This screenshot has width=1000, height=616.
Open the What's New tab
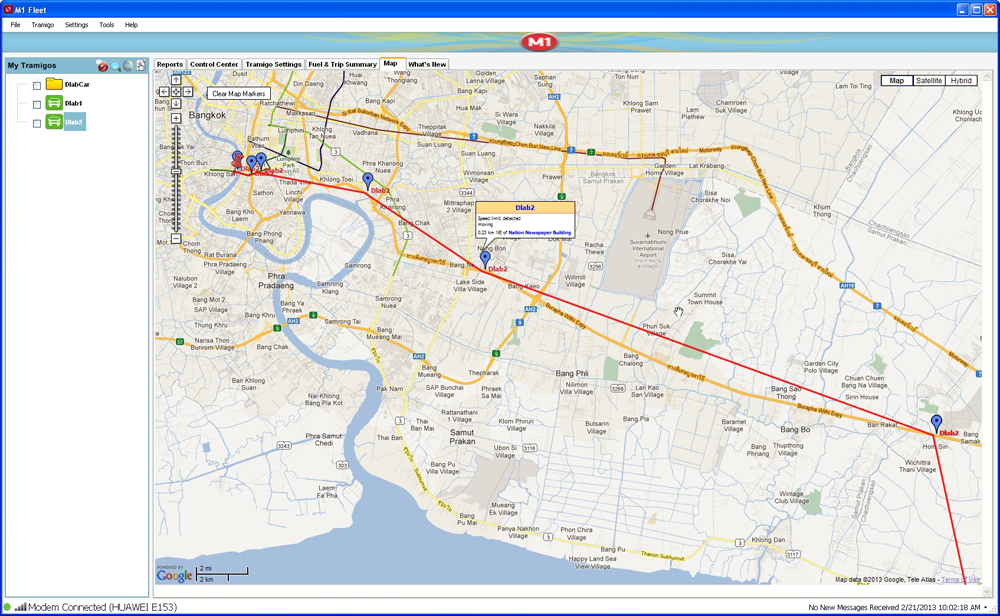click(x=427, y=64)
